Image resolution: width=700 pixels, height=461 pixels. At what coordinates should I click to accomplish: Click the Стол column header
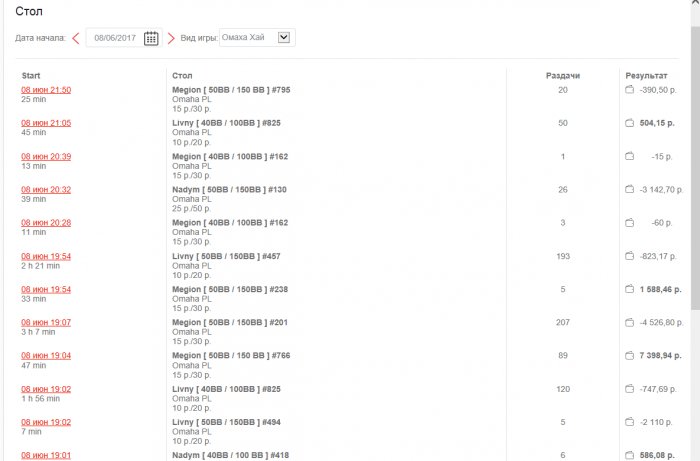click(x=182, y=75)
